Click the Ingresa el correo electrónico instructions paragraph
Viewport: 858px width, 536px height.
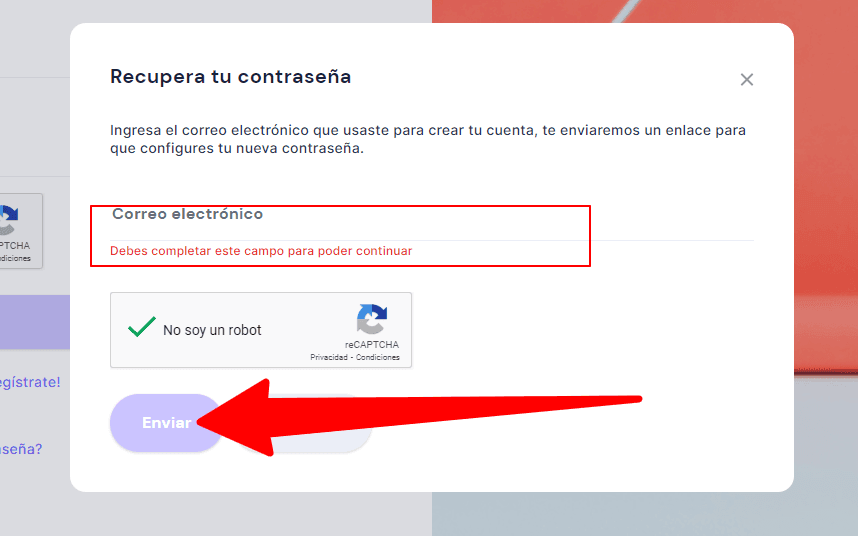point(428,139)
